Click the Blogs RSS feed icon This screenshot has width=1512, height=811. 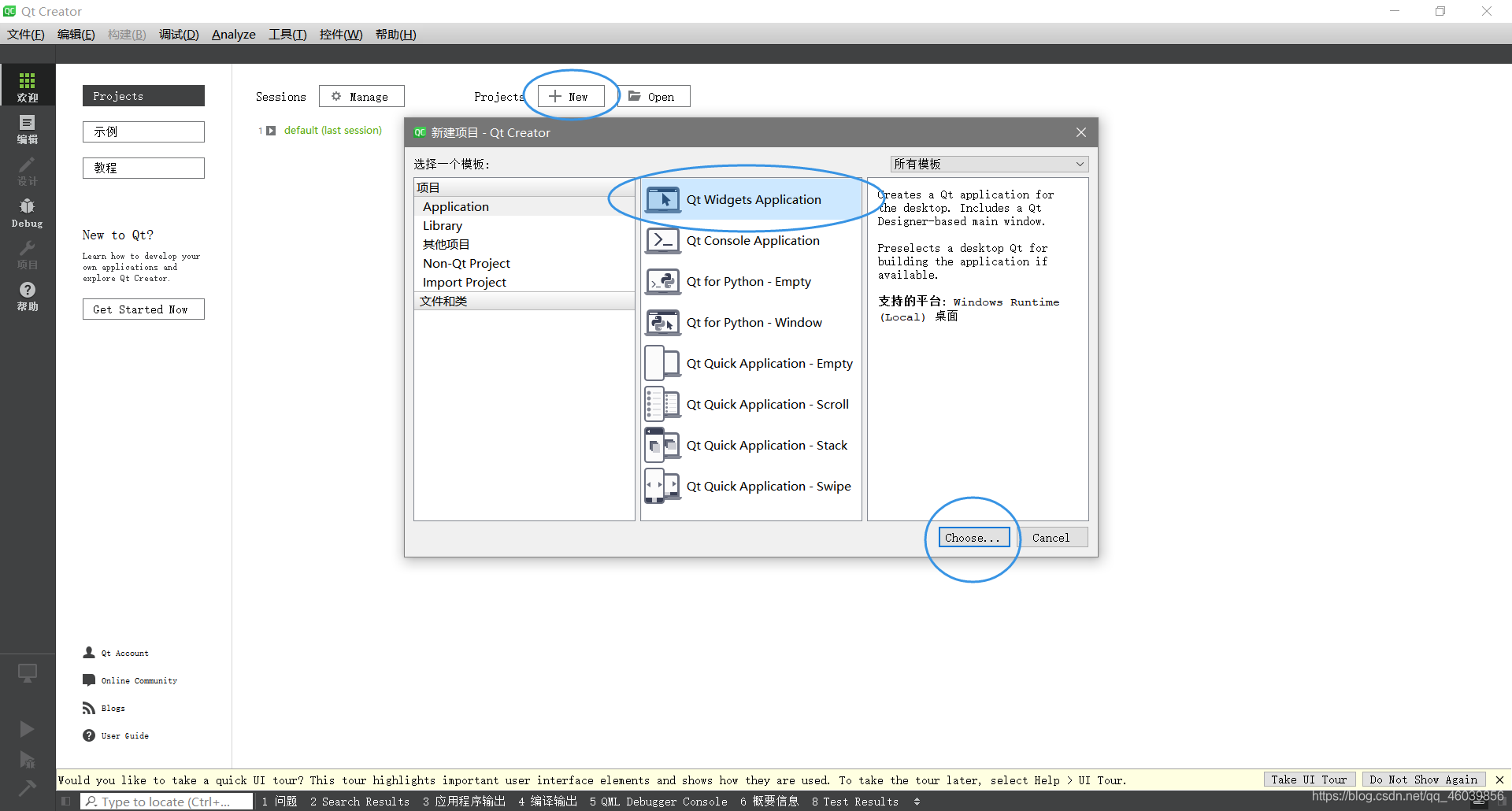tap(89, 708)
